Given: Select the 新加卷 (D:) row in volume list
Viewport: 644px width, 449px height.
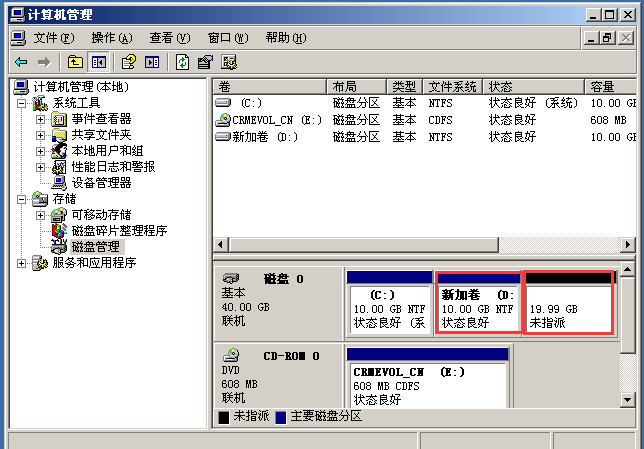Looking at the screenshot, I should click(x=425, y=137).
